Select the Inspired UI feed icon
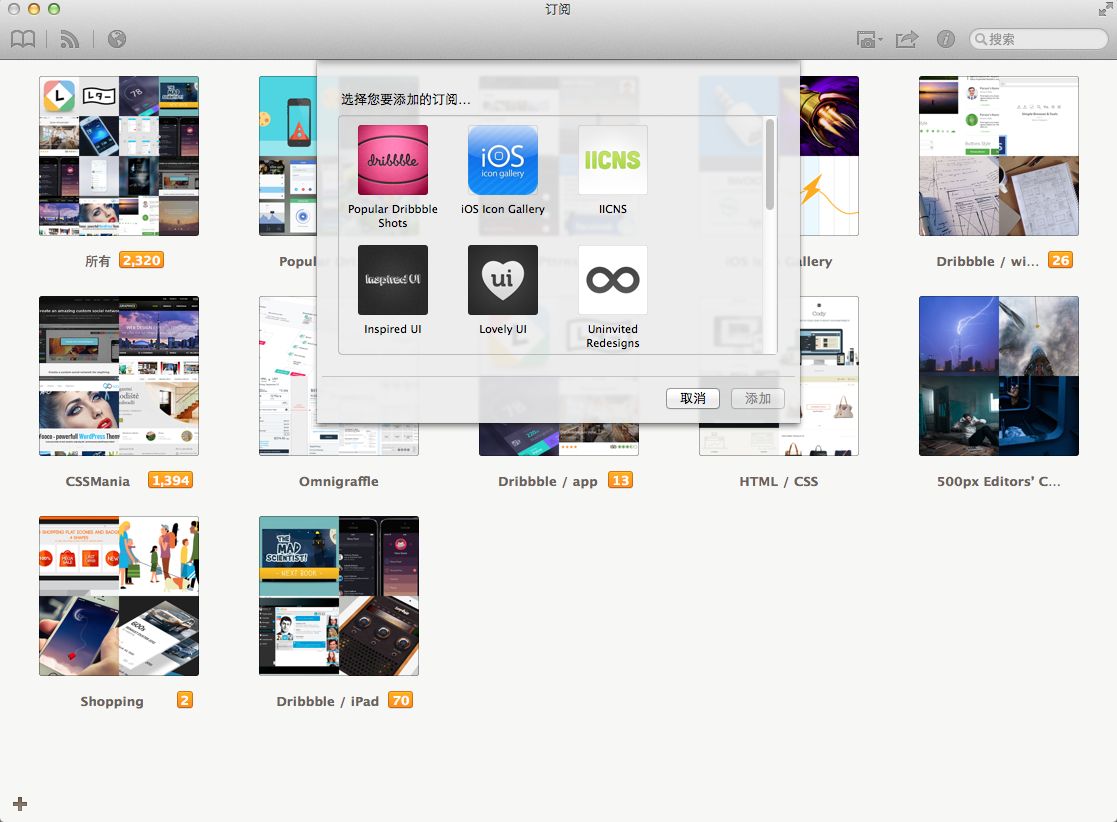 (x=393, y=280)
